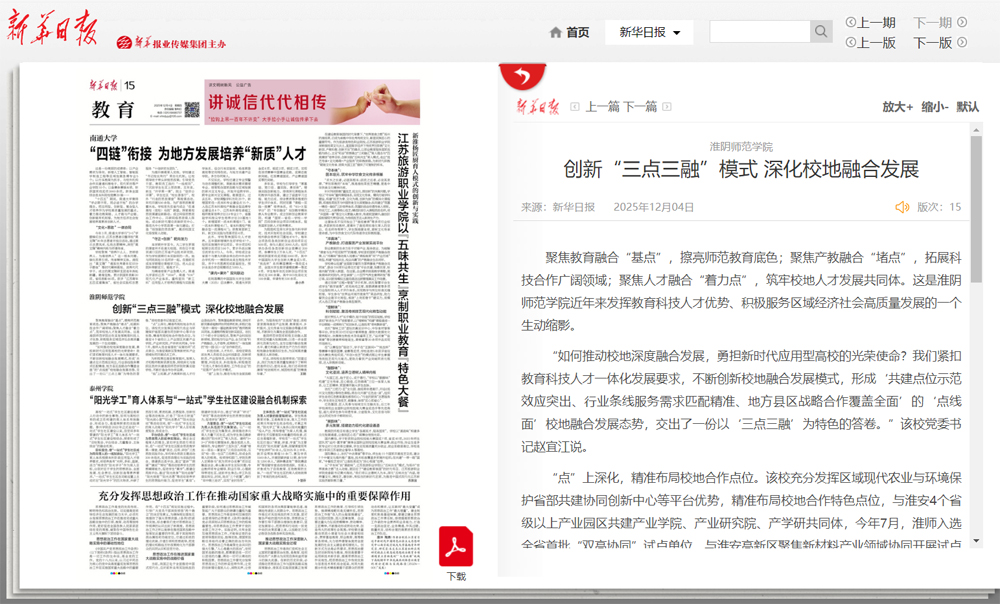Image resolution: width=1000 pixels, height=604 pixels.
Task: Switch to next page (下一版)
Action: click(x=938, y=43)
